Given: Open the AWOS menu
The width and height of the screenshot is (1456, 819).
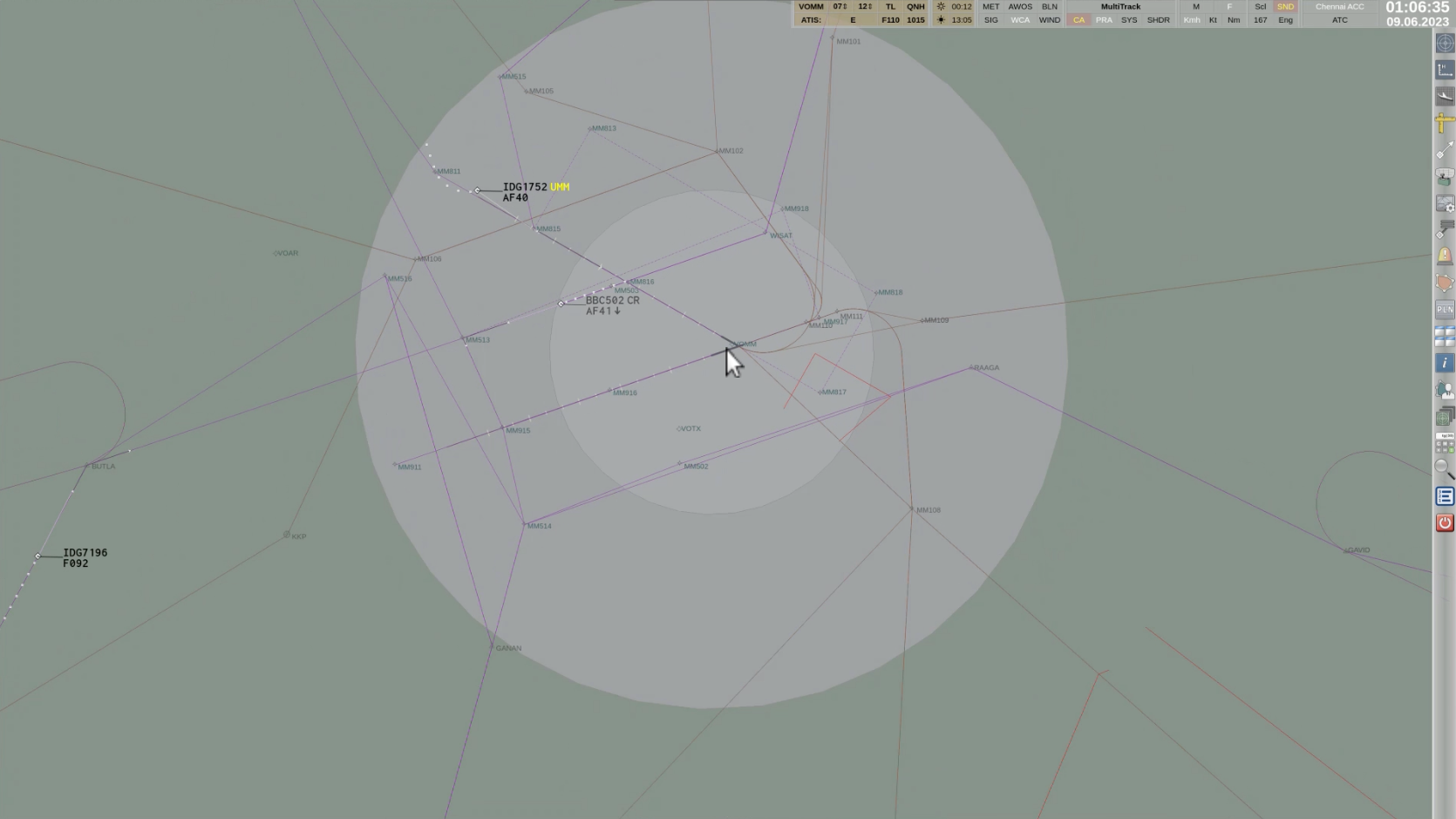Looking at the screenshot, I should pyautogui.click(x=1020, y=7).
